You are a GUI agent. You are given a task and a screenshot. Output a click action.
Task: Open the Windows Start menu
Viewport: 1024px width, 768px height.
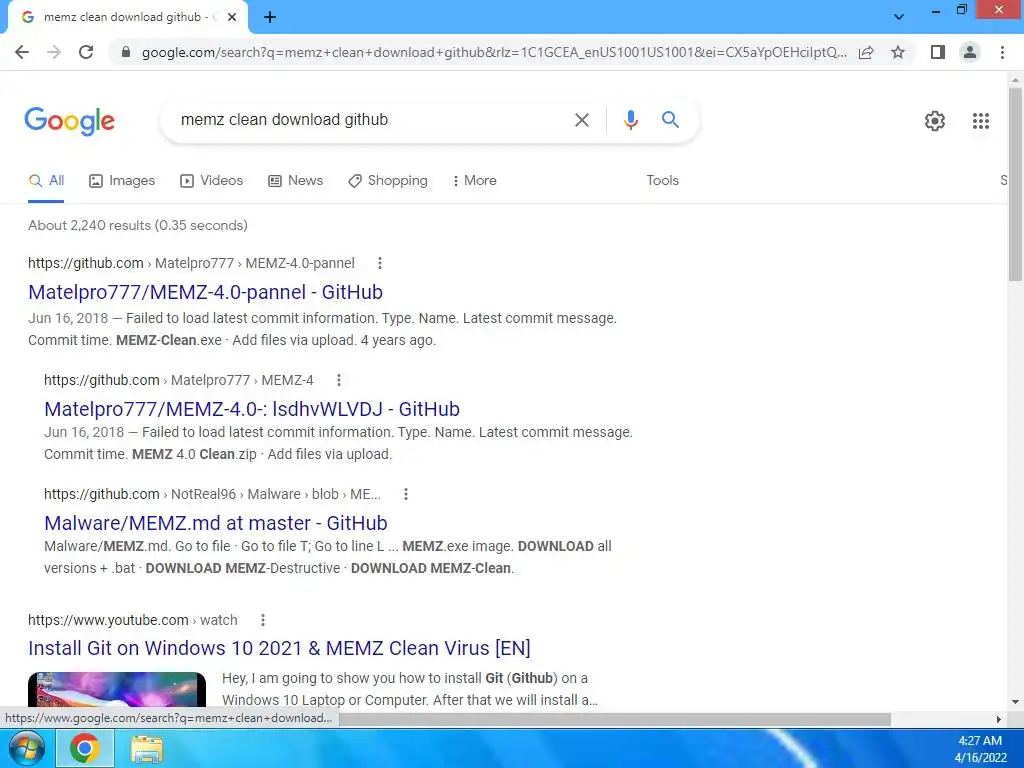click(x=26, y=748)
